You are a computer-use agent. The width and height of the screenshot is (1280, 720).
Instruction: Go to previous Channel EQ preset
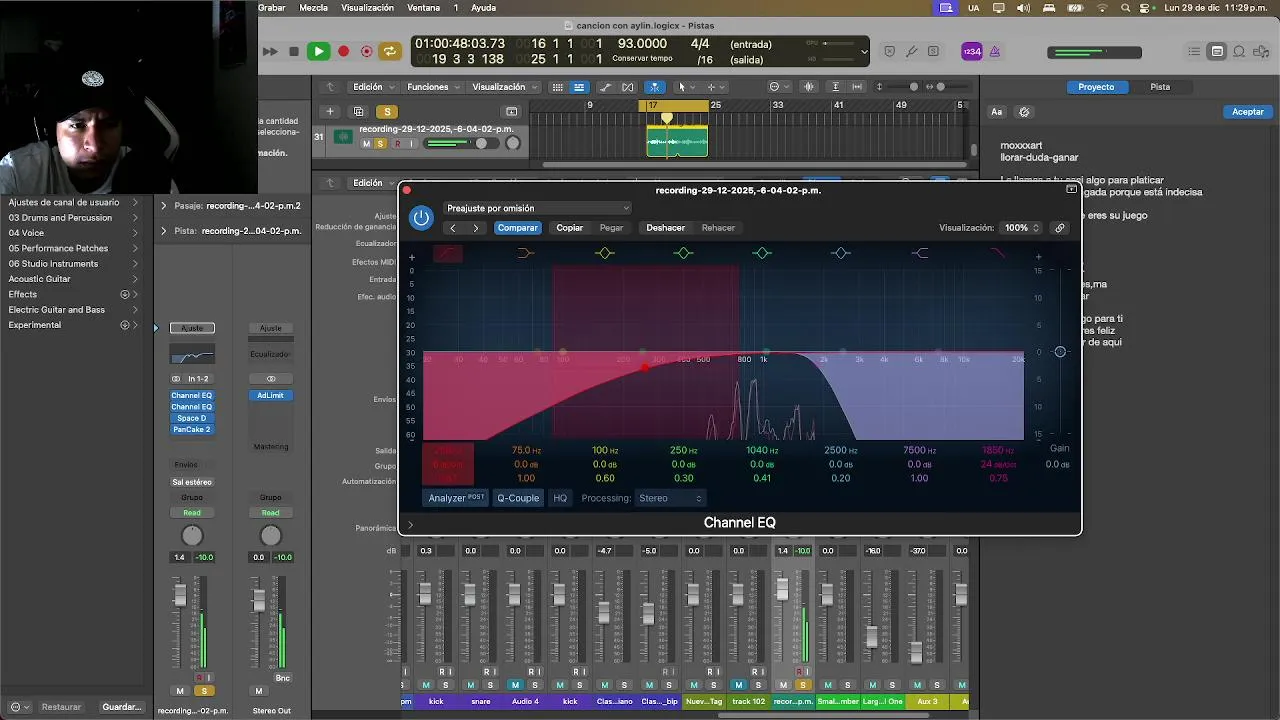(452, 228)
